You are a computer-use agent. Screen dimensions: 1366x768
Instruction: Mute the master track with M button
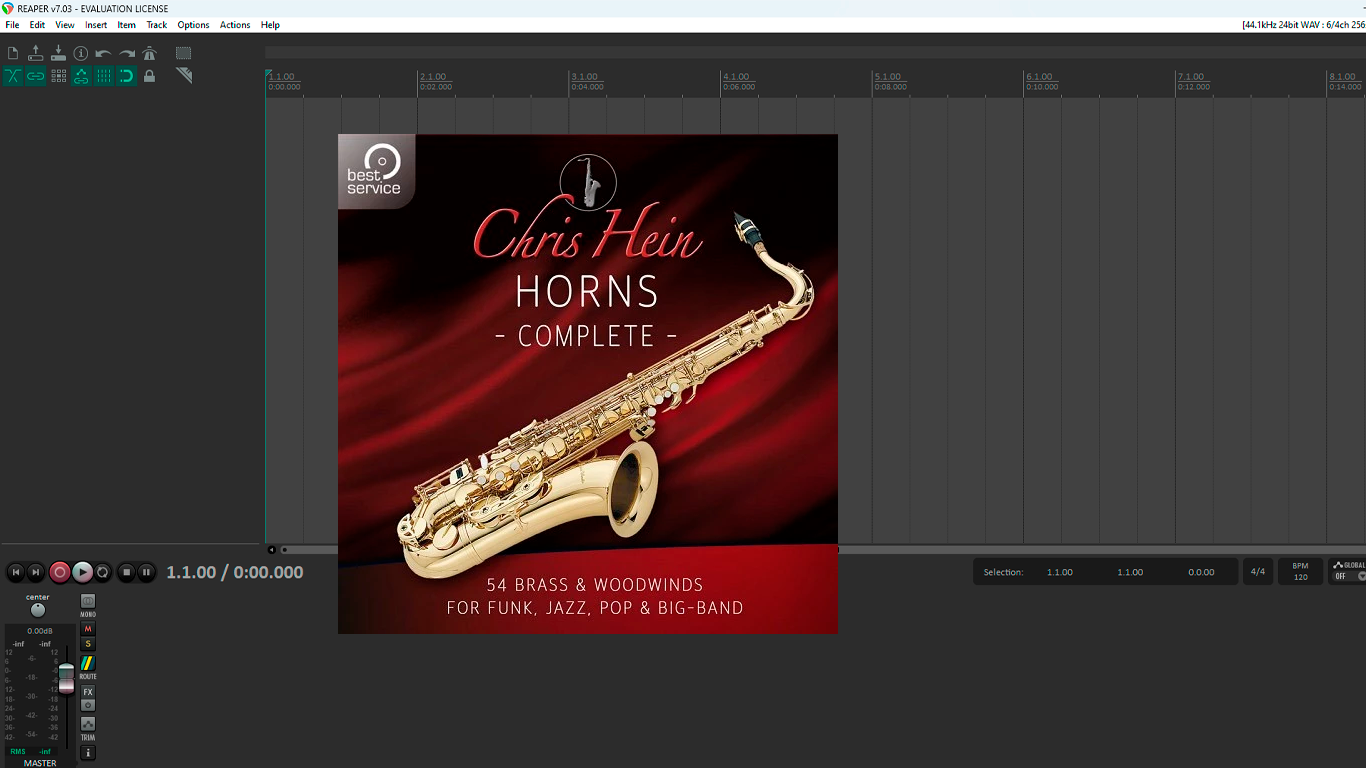88,629
